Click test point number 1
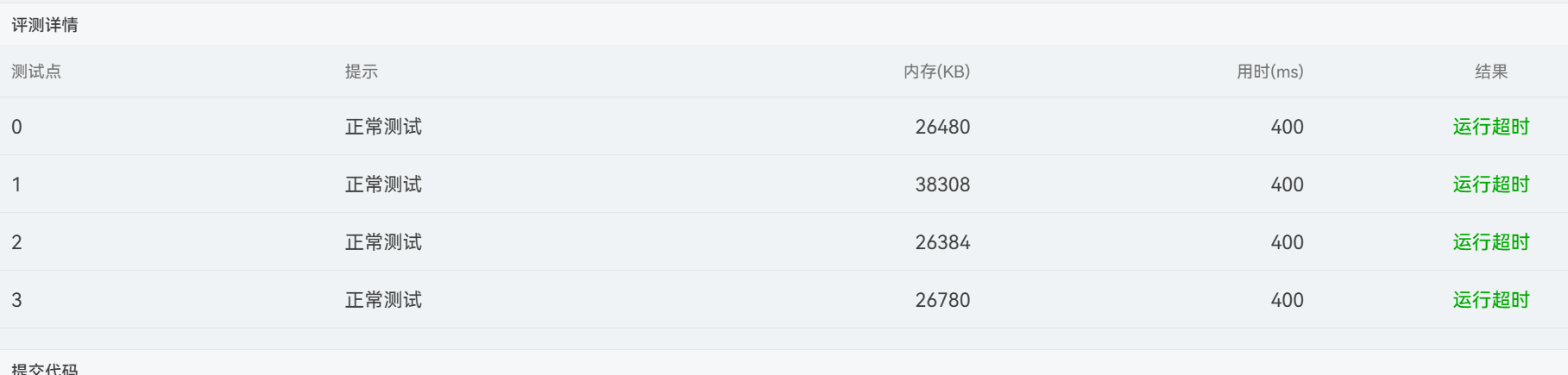 click(16, 184)
